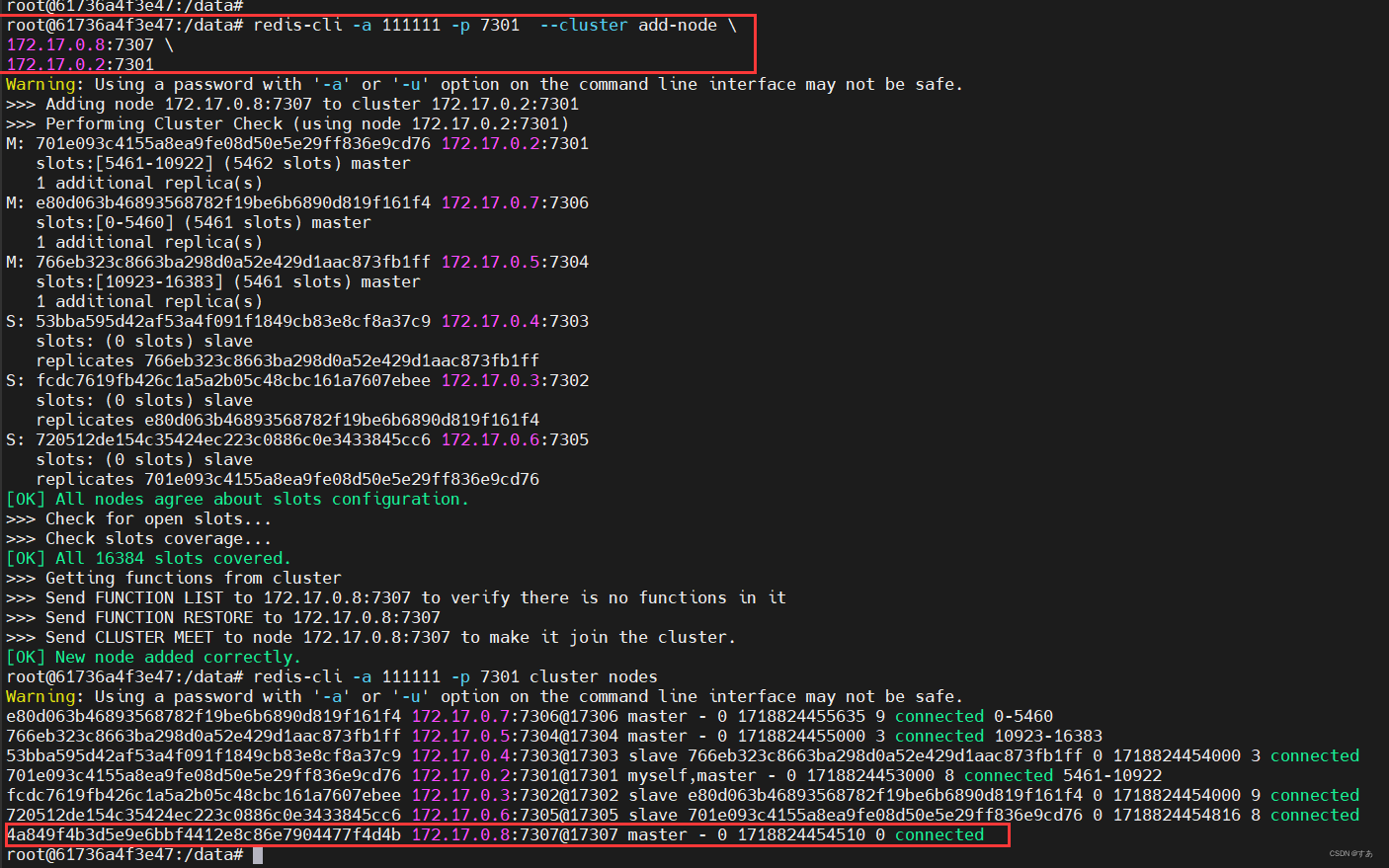Screen dimensions: 1389x868
Task: Click the '>>> Check slots coverage...' line
Action: pyautogui.click(x=138, y=539)
